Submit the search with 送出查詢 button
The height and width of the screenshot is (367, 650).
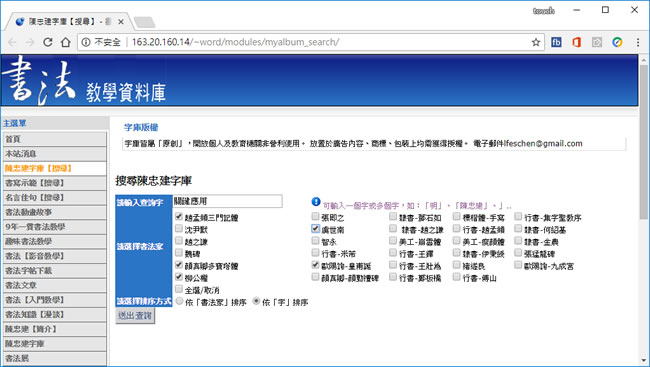coord(135,316)
